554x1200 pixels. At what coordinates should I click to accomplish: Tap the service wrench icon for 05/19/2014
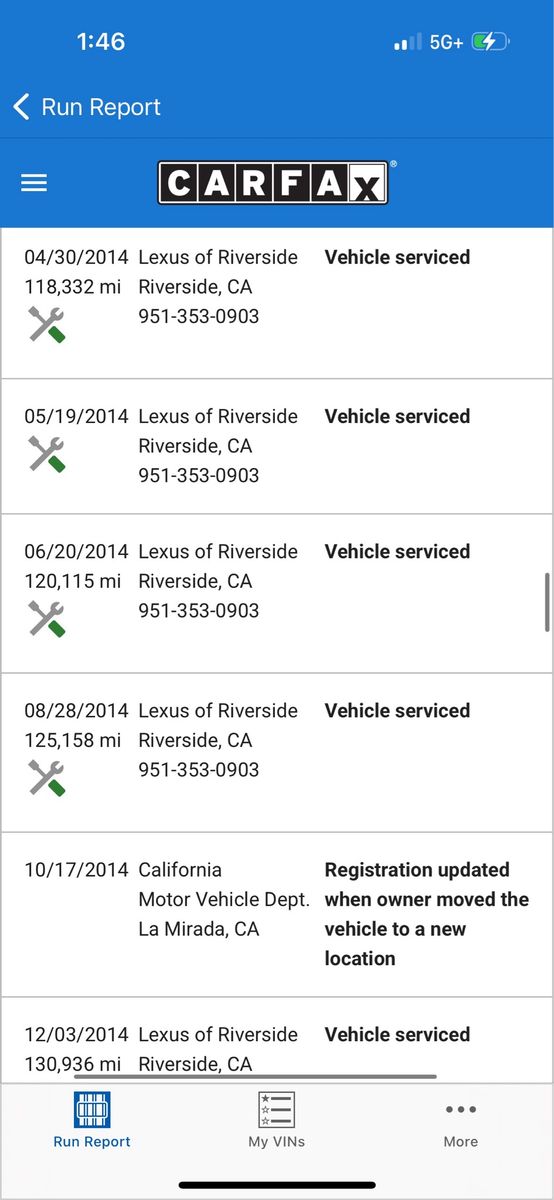point(46,455)
